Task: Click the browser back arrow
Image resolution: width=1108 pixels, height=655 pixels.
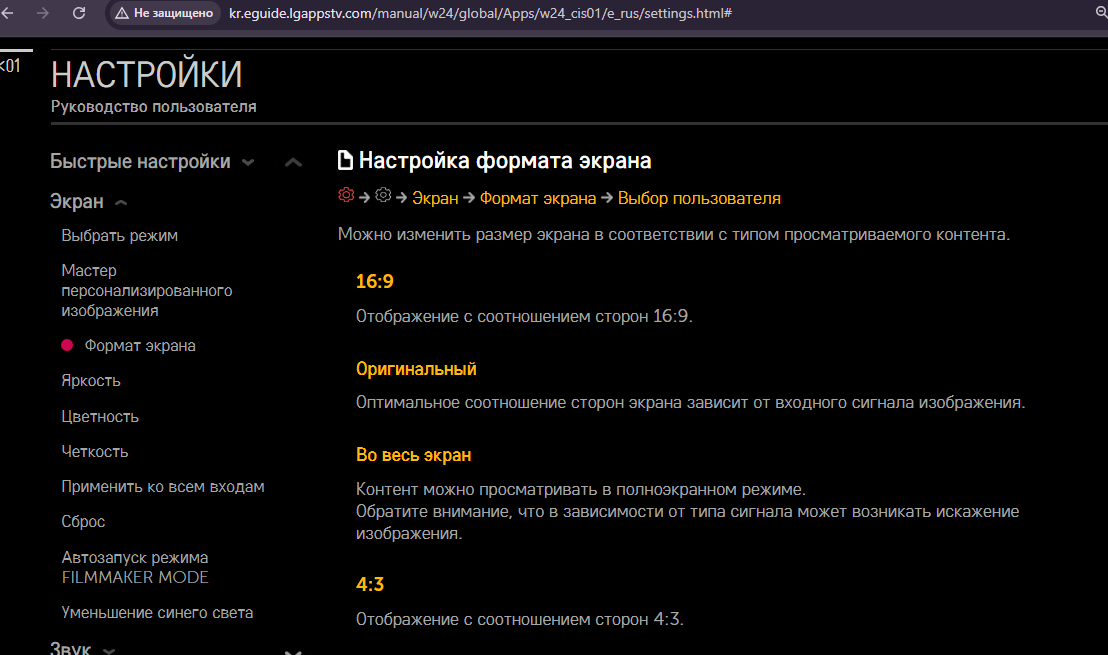Action: click(x=8, y=14)
